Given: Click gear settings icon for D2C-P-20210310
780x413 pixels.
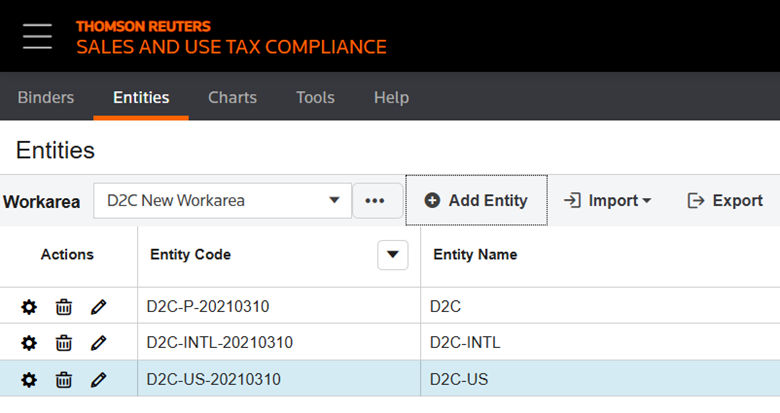Looking at the screenshot, I should pyautogui.click(x=29, y=306).
